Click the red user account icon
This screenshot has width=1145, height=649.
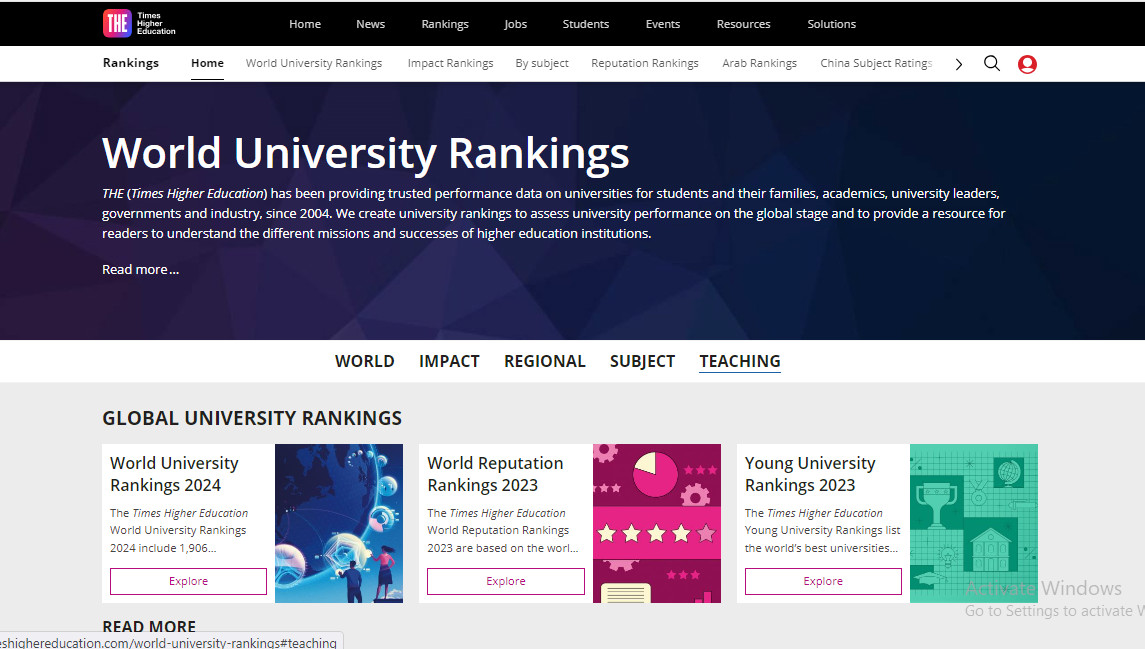click(1027, 64)
